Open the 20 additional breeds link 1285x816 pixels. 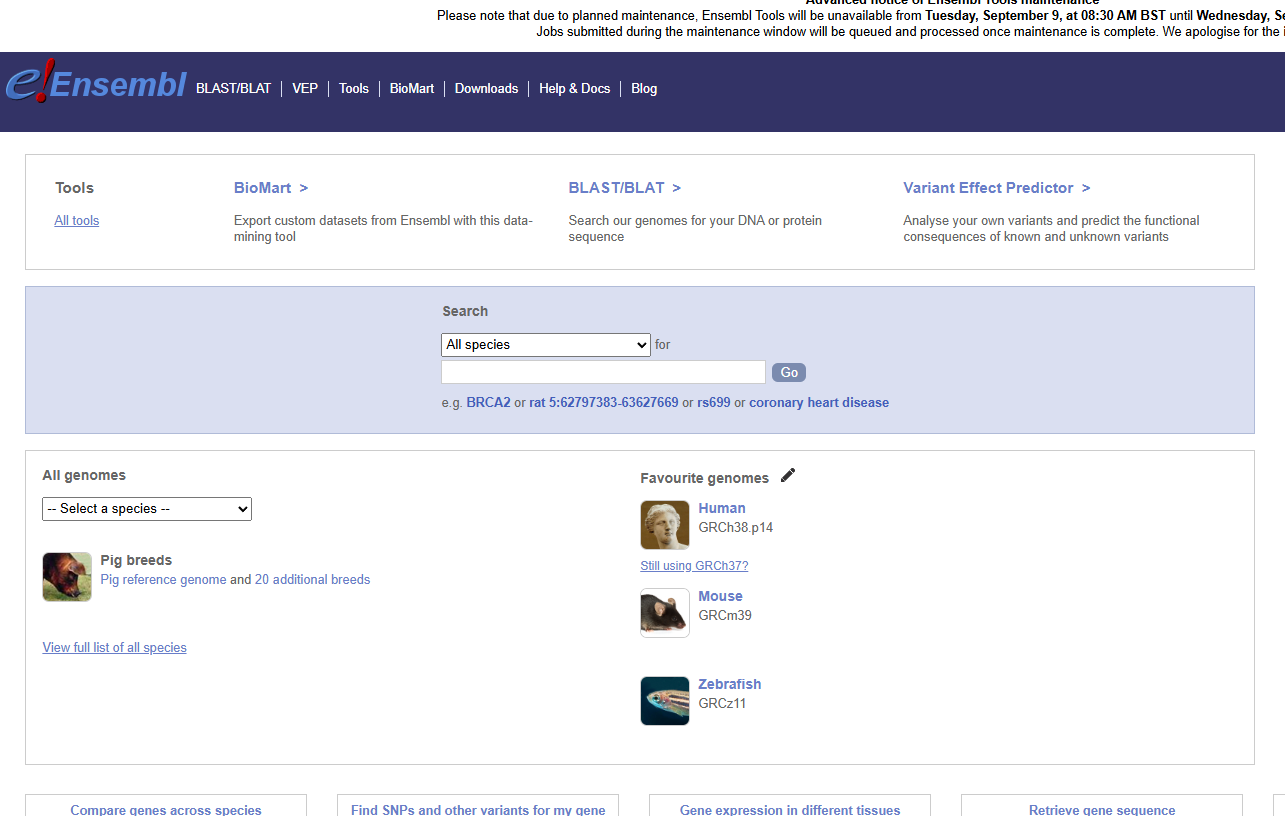312,580
